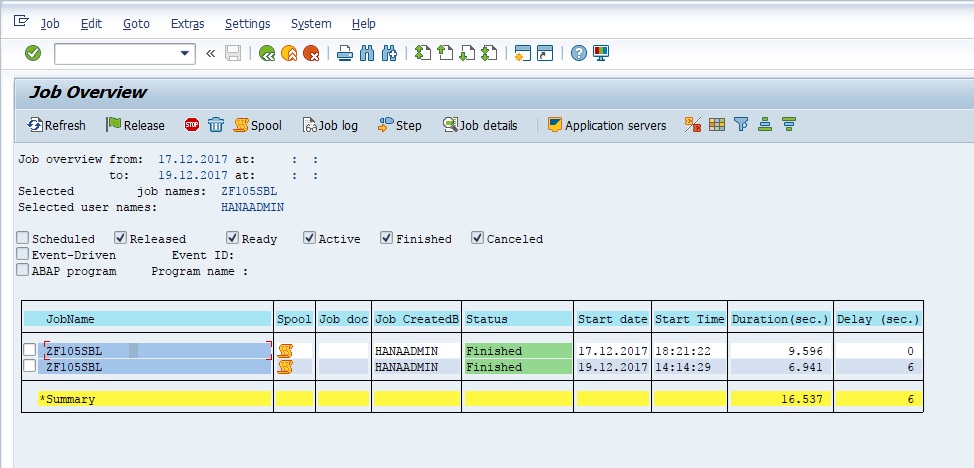Click the Release button

click(x=135, y=125)
